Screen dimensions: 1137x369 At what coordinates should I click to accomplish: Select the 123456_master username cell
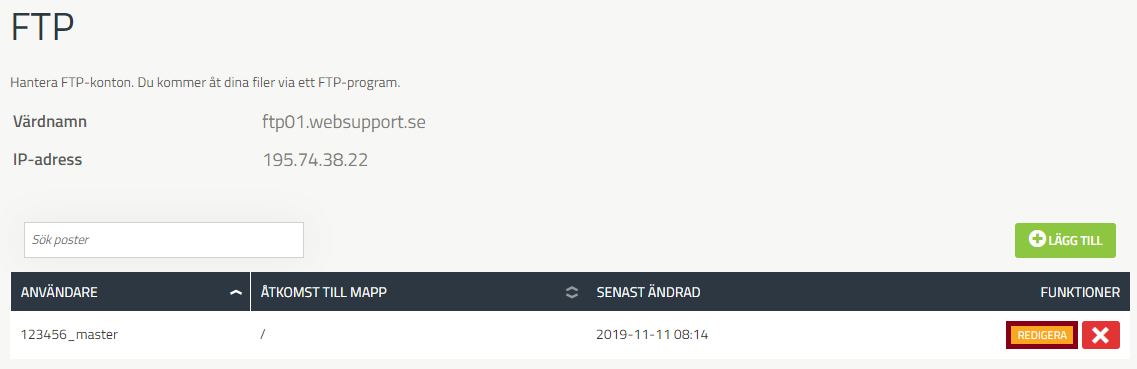tap(70, 335)
